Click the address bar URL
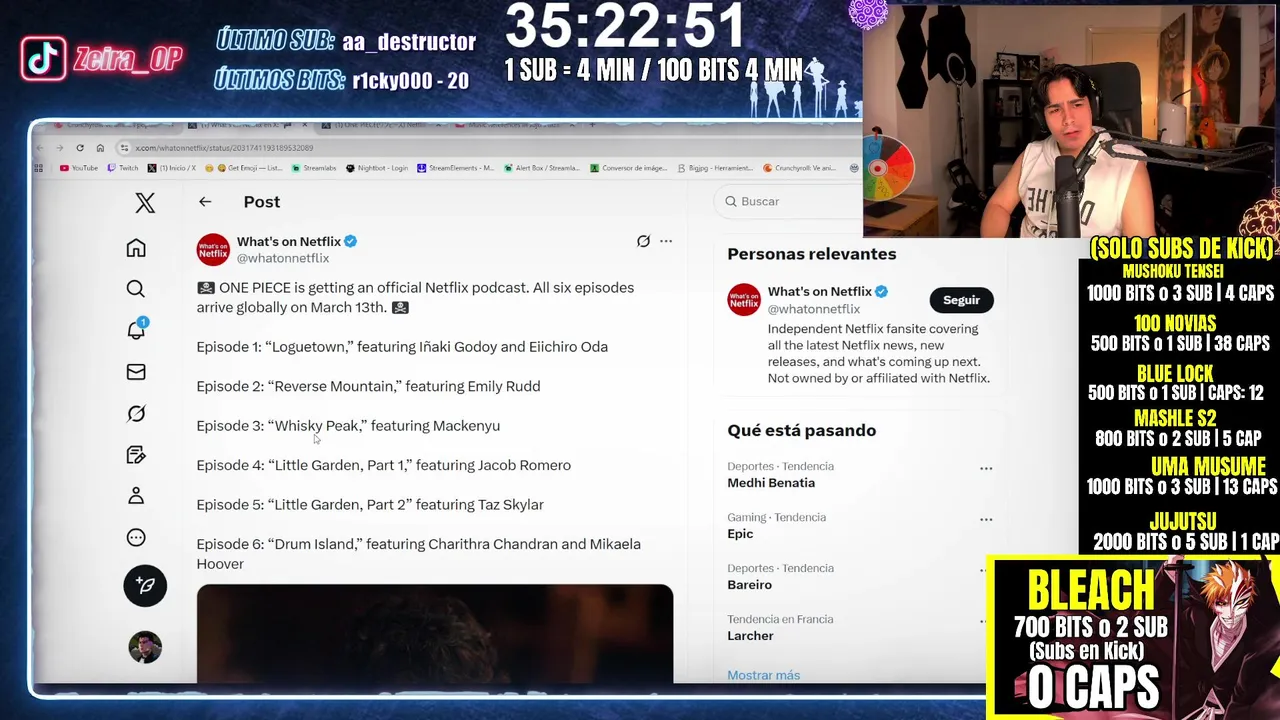Viewport: 1280px width, 720px height. [224, 148]
